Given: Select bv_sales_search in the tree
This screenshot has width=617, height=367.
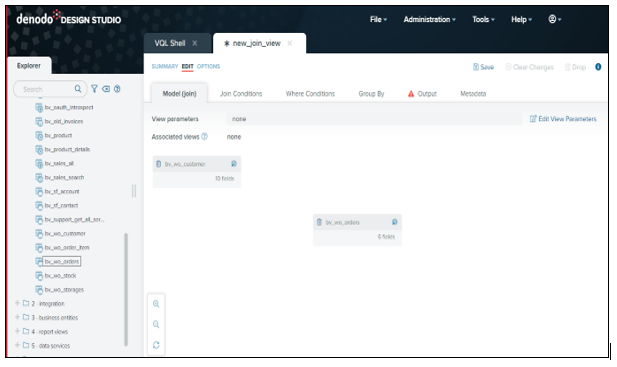Looking at the screenshot, I should (x=64, y=178).
